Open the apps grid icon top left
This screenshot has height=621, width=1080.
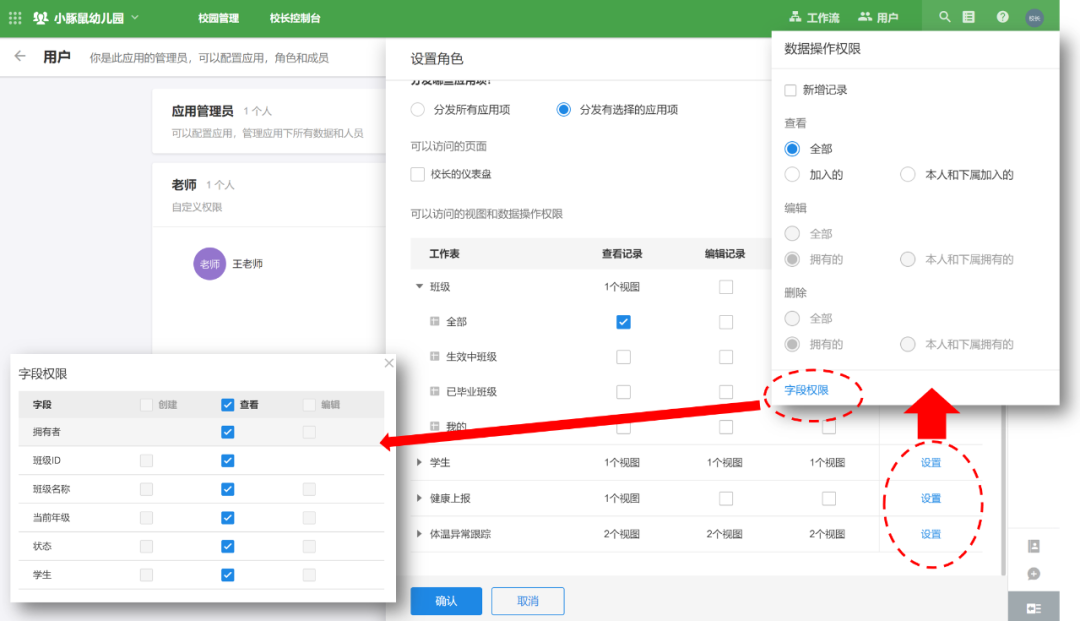pyautogui.click(x=15, y=17)
